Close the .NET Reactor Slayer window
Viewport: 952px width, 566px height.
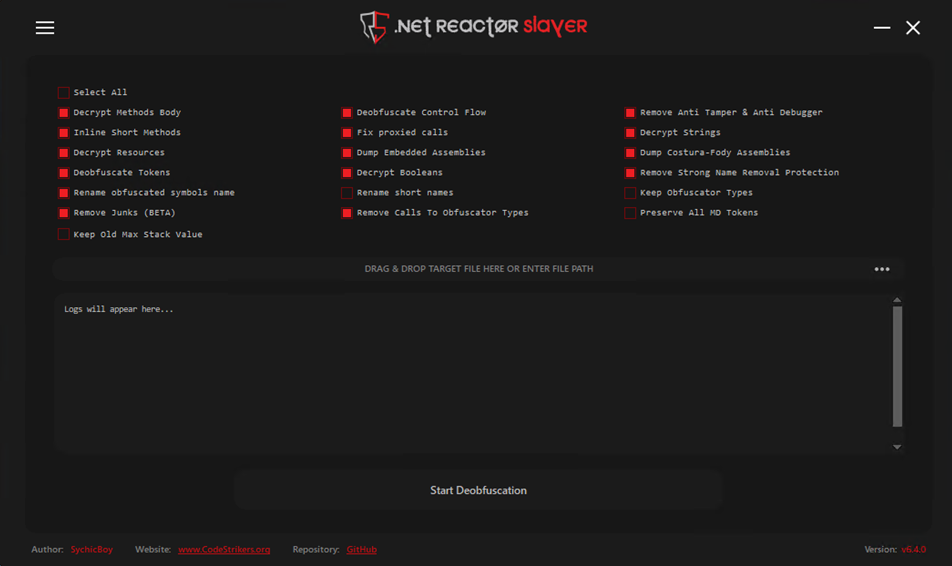click(x=912, y=28)
